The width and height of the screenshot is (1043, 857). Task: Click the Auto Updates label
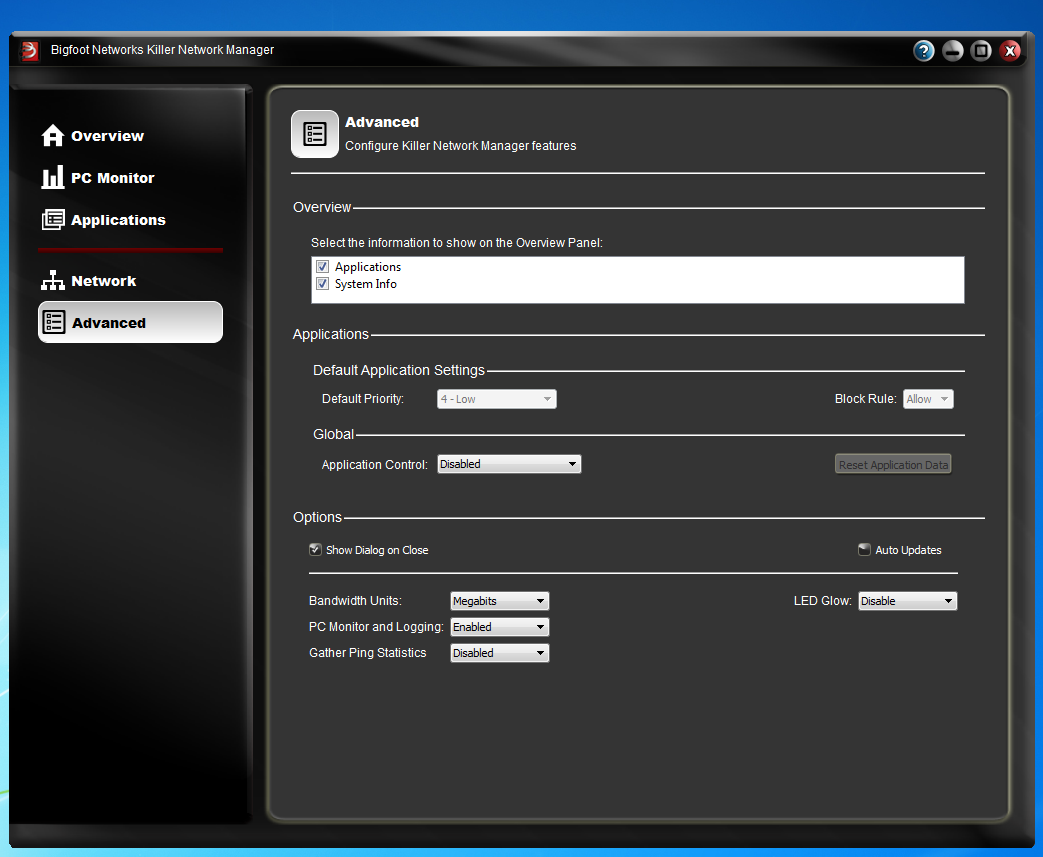click(908, 550)
